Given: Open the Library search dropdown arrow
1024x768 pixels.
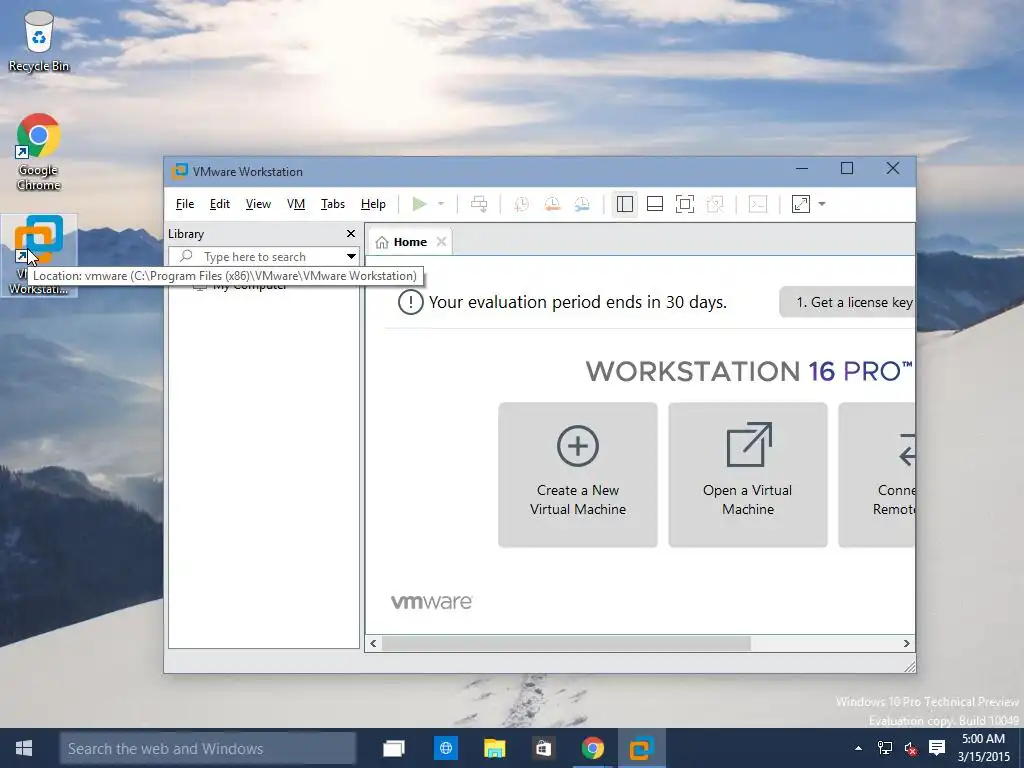Looking at the screenshot, I should 351,257.
